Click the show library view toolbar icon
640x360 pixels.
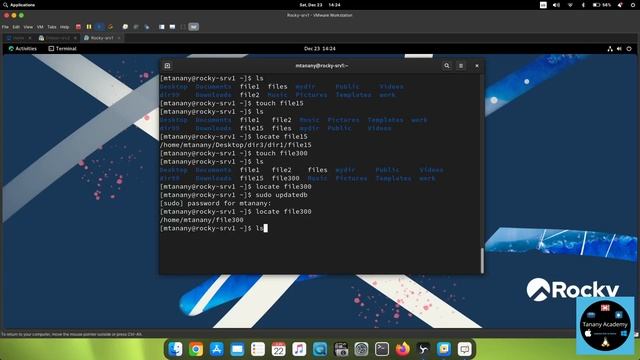click(162, 27)
